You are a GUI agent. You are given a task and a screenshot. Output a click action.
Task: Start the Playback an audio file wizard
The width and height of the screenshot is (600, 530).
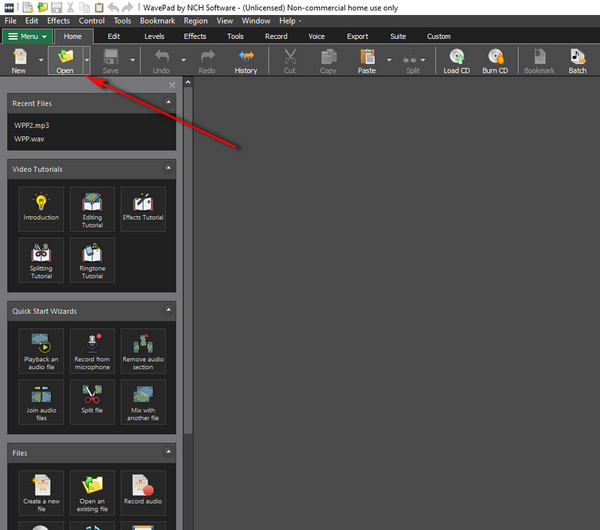[x=41, y=351]
